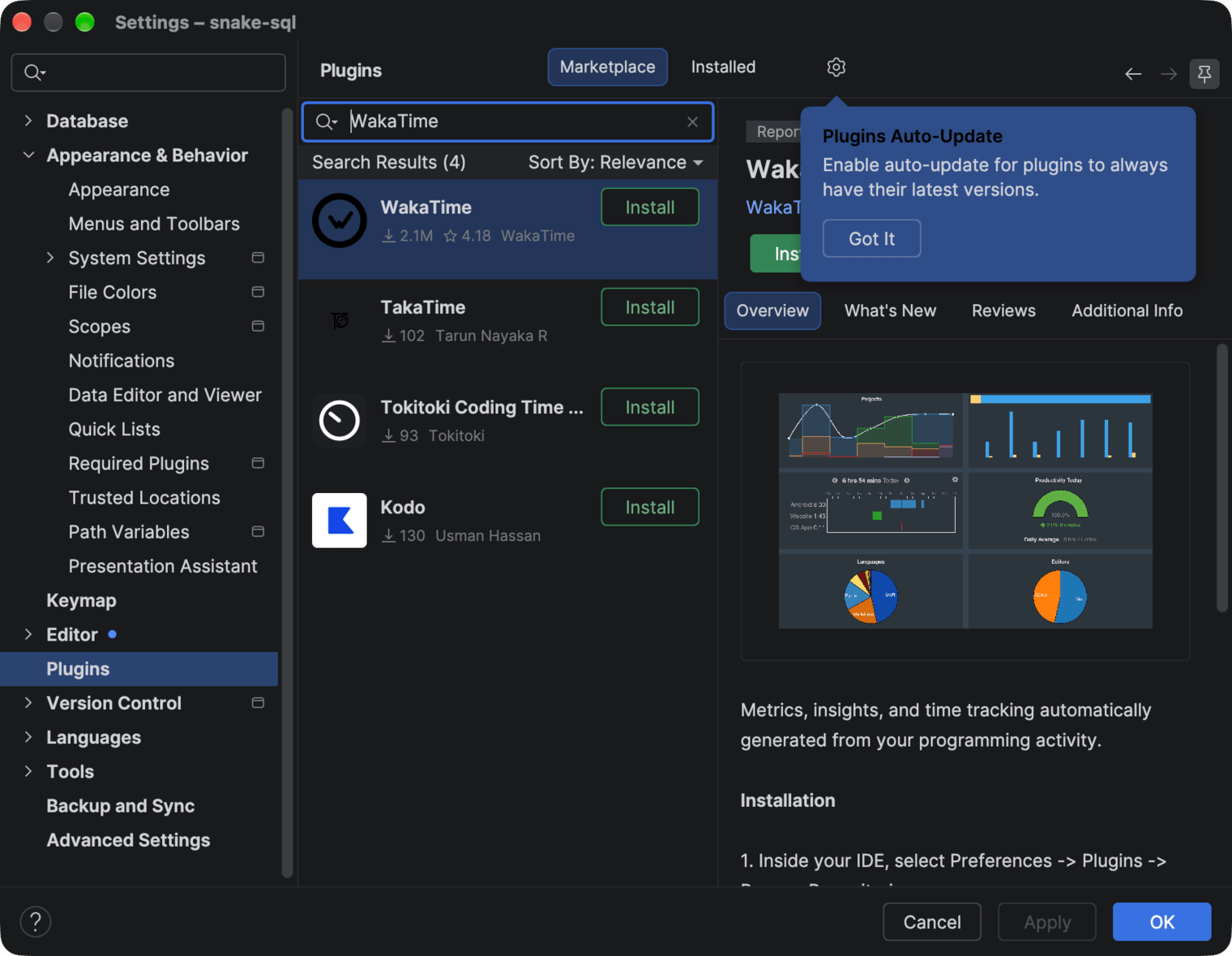Select Keymap settings
The image size is (1232, 956).
[x=81, y=600]
